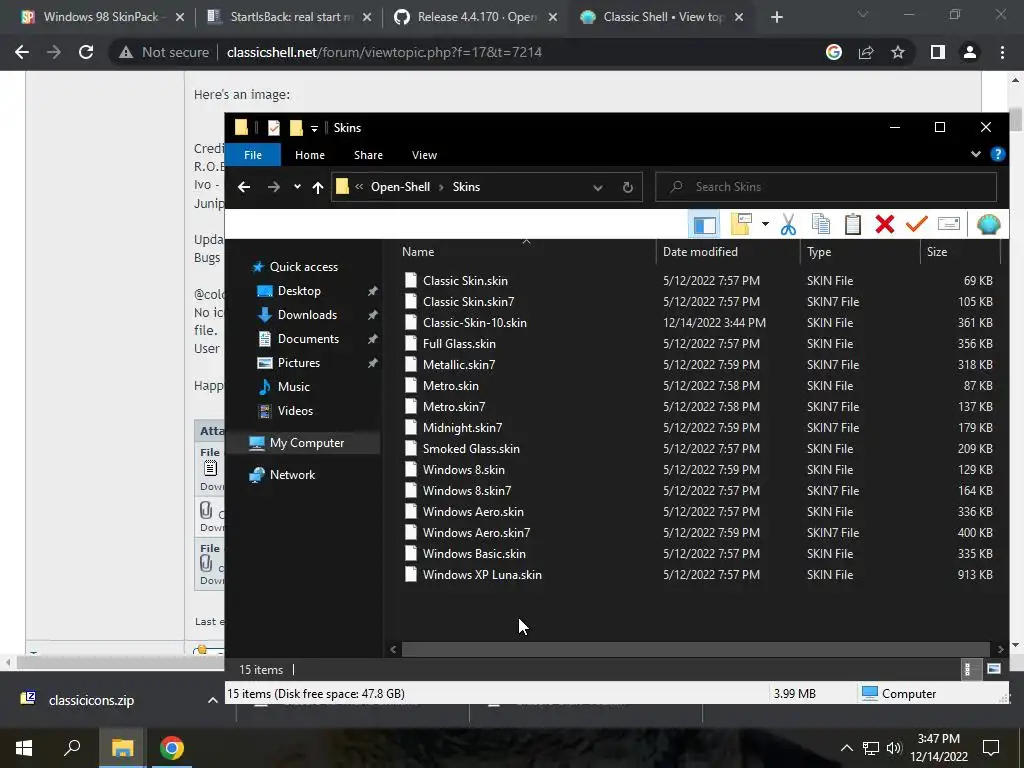This screenshot has height=768, width=1024.
Task: Click the quick access toolbar properties icon
Action: (274, 128)
